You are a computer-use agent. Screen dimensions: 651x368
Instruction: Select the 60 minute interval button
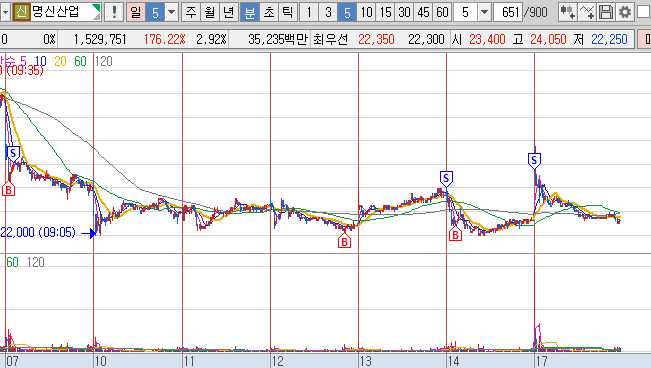(x=442, y=12)
